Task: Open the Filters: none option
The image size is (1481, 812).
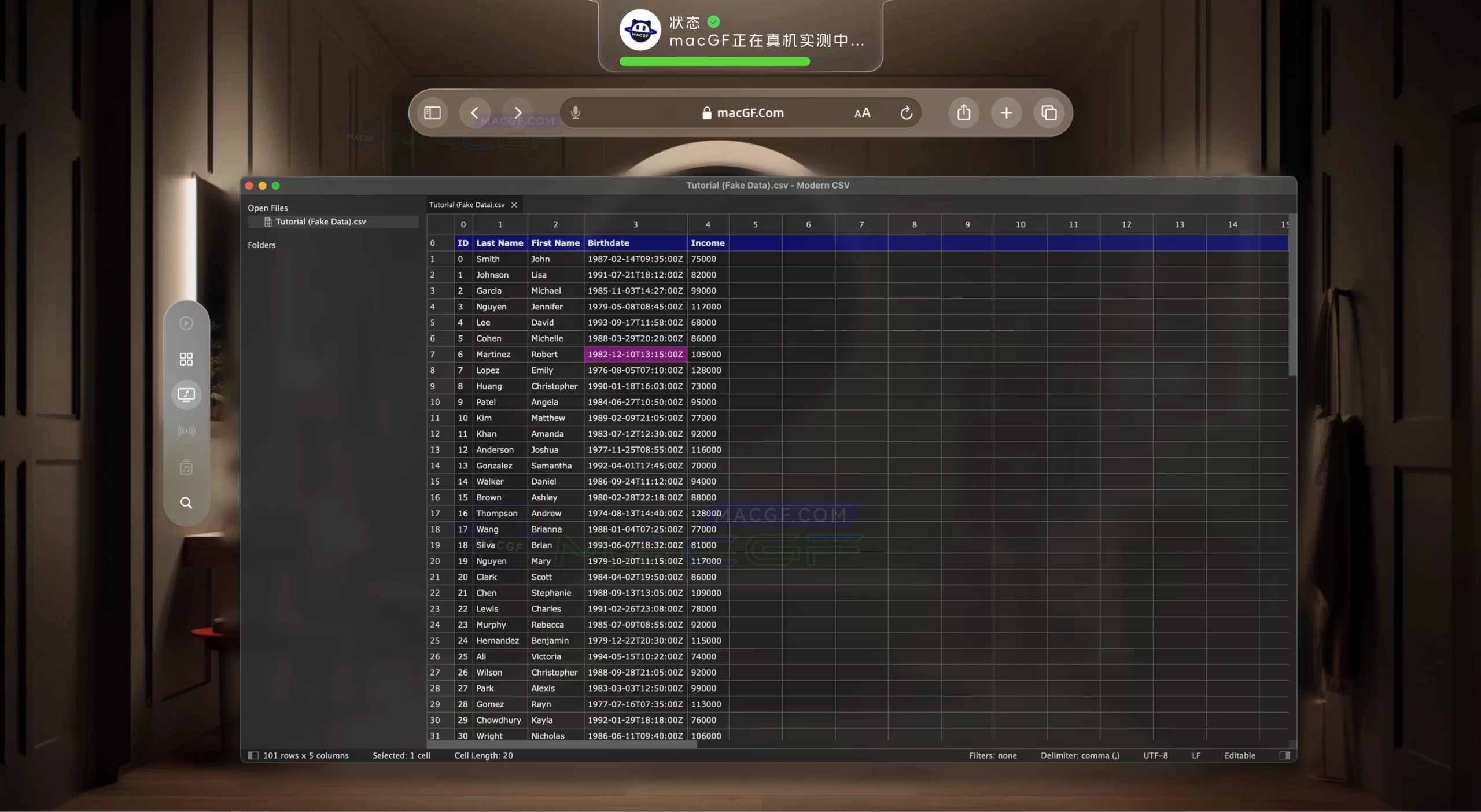Action: (x=993, y=755)
